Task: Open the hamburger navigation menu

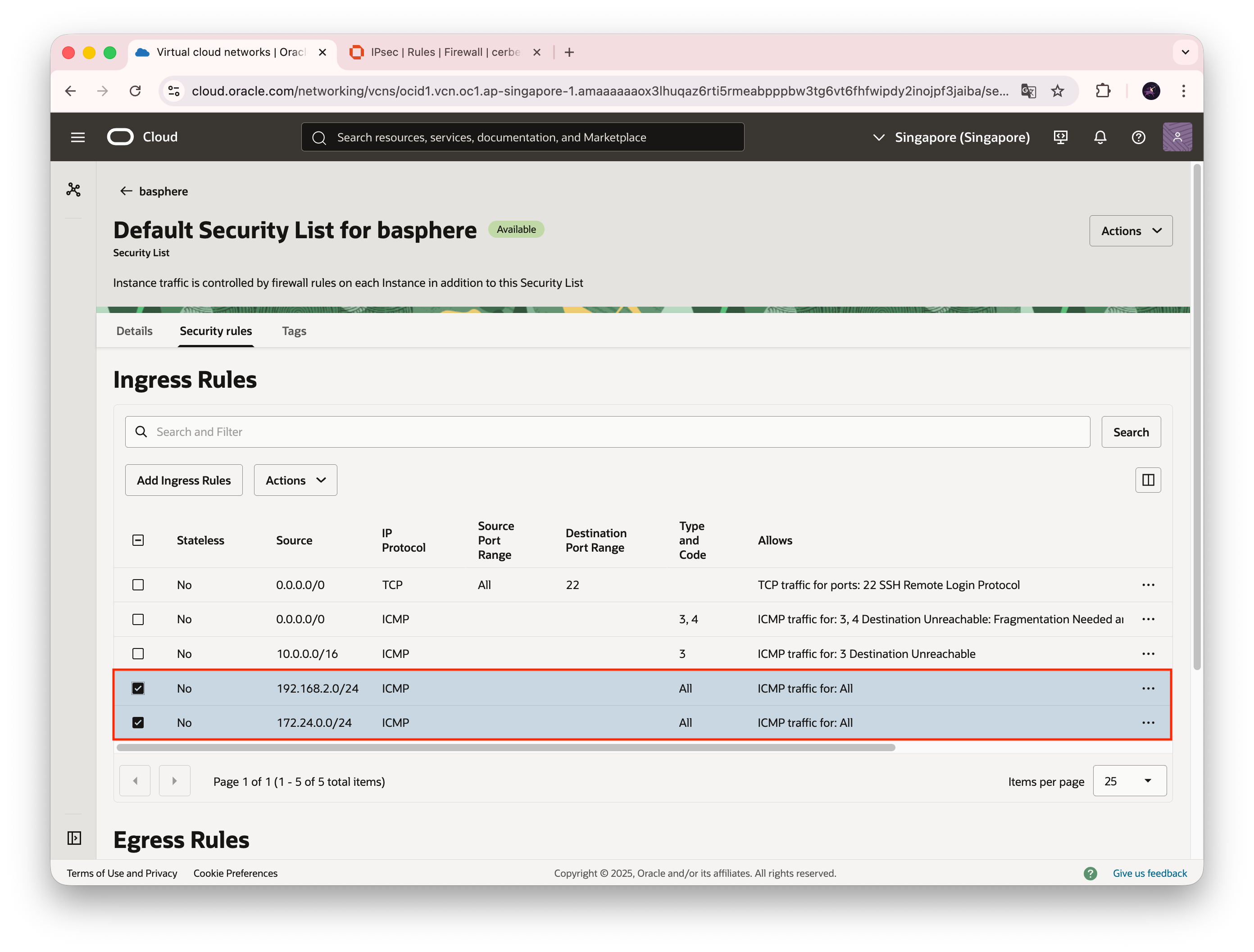Action: pos(77,137)
